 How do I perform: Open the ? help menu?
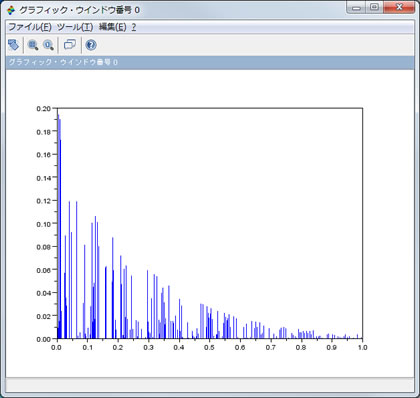[x=134, y=27]
